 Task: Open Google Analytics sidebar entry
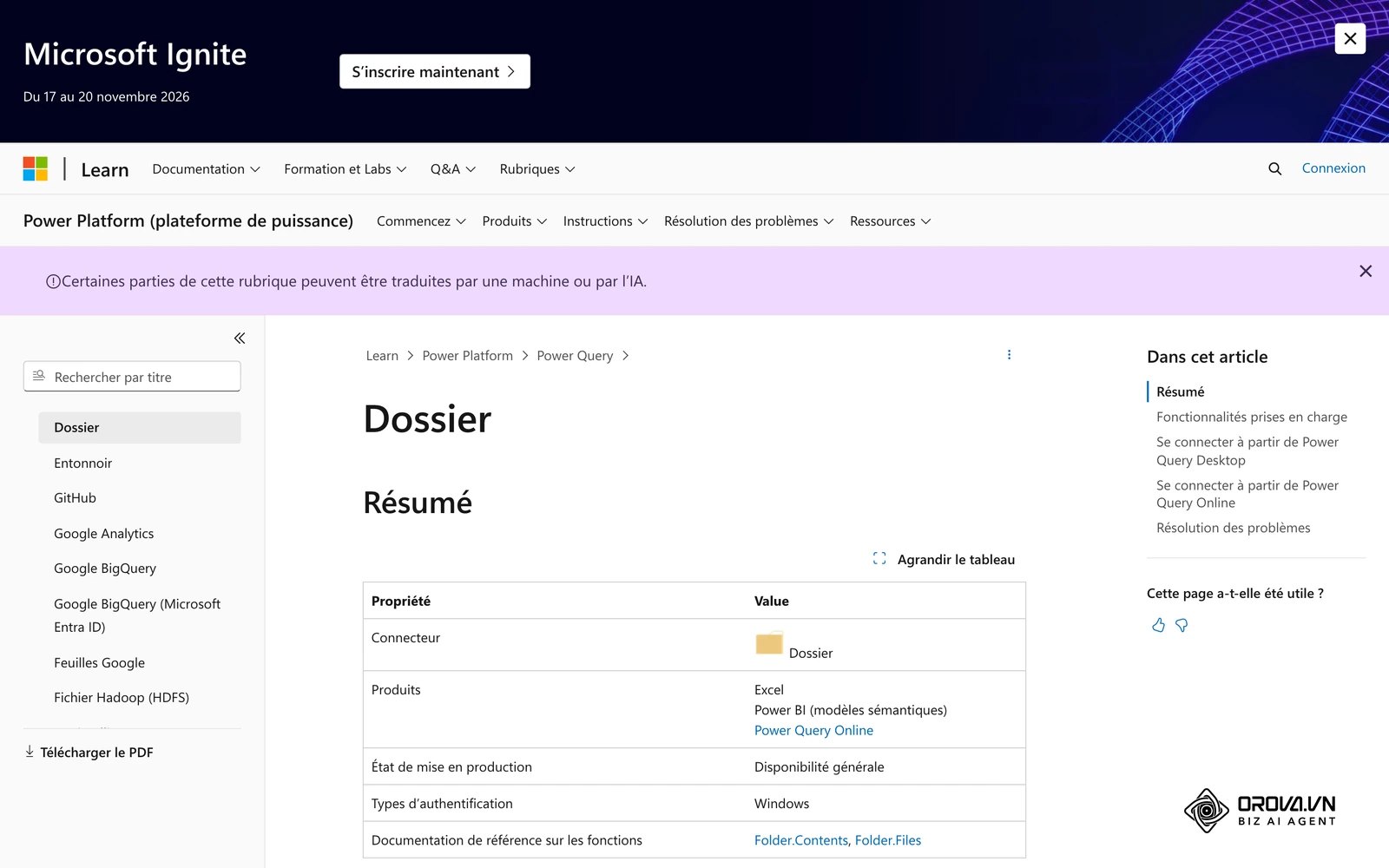(x=104, y=533)
